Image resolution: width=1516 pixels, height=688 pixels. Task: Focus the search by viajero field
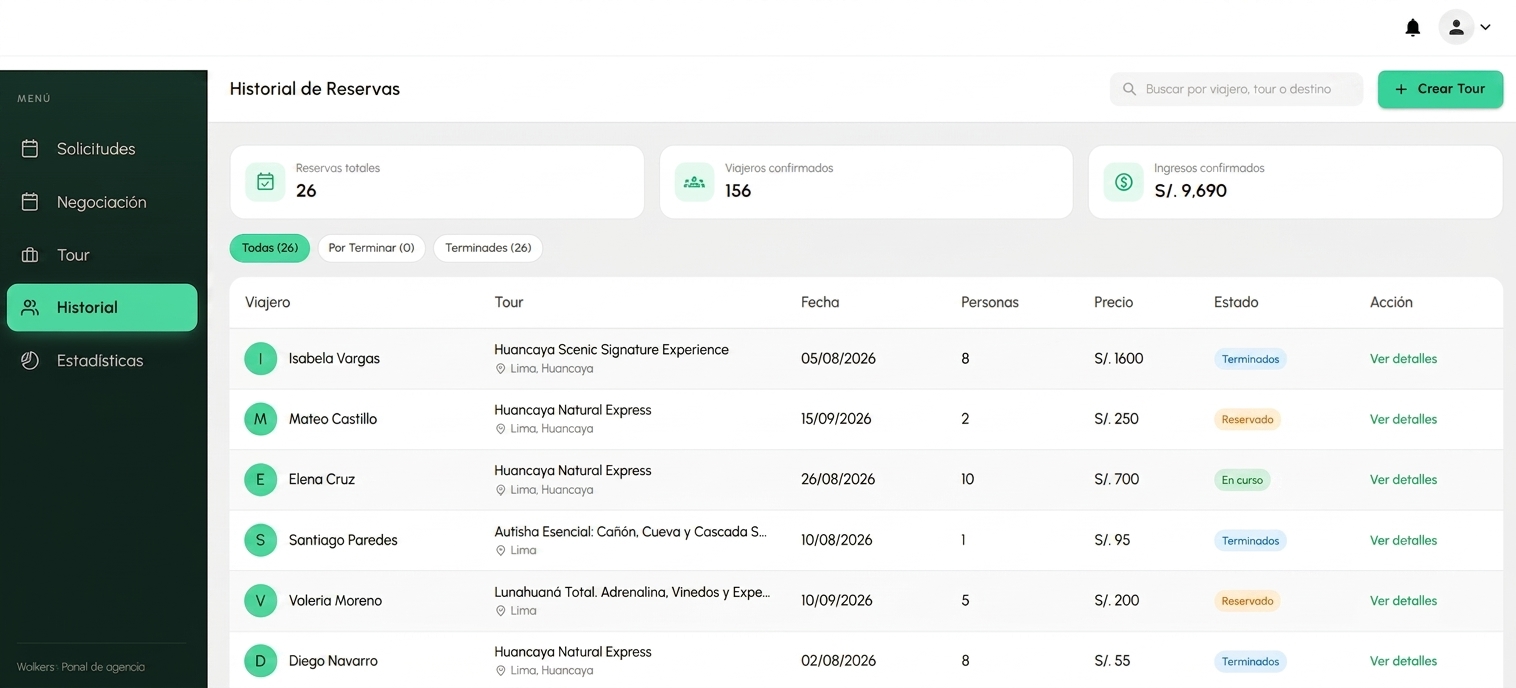pyautogui.click(x=1236, y=89)
